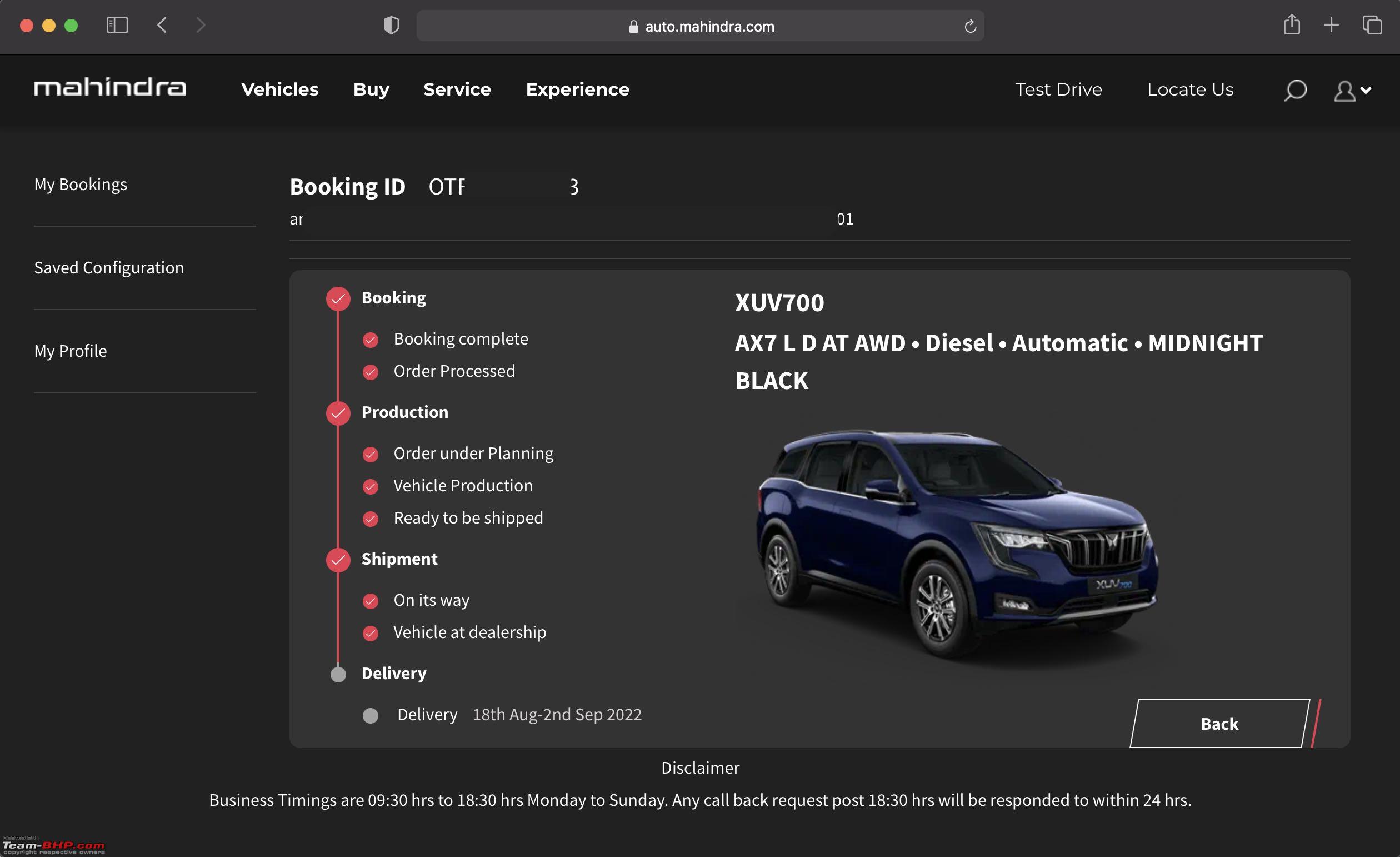This screenshot has height=857, width=1400.
Task: Open My Profile in sidebar
Action: [x=71, y=351]
